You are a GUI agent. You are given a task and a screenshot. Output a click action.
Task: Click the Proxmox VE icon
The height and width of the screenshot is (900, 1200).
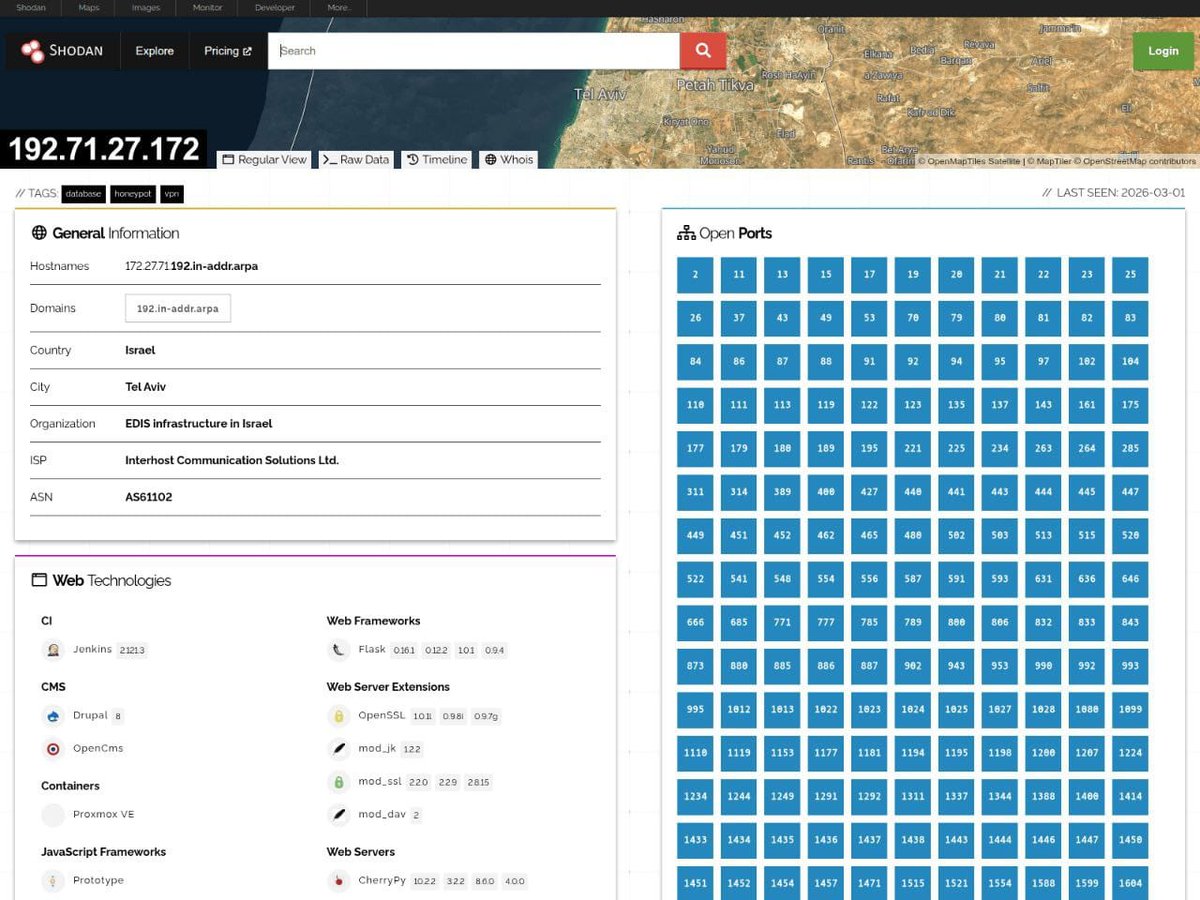pyautogui.click(x=53, y=814)
